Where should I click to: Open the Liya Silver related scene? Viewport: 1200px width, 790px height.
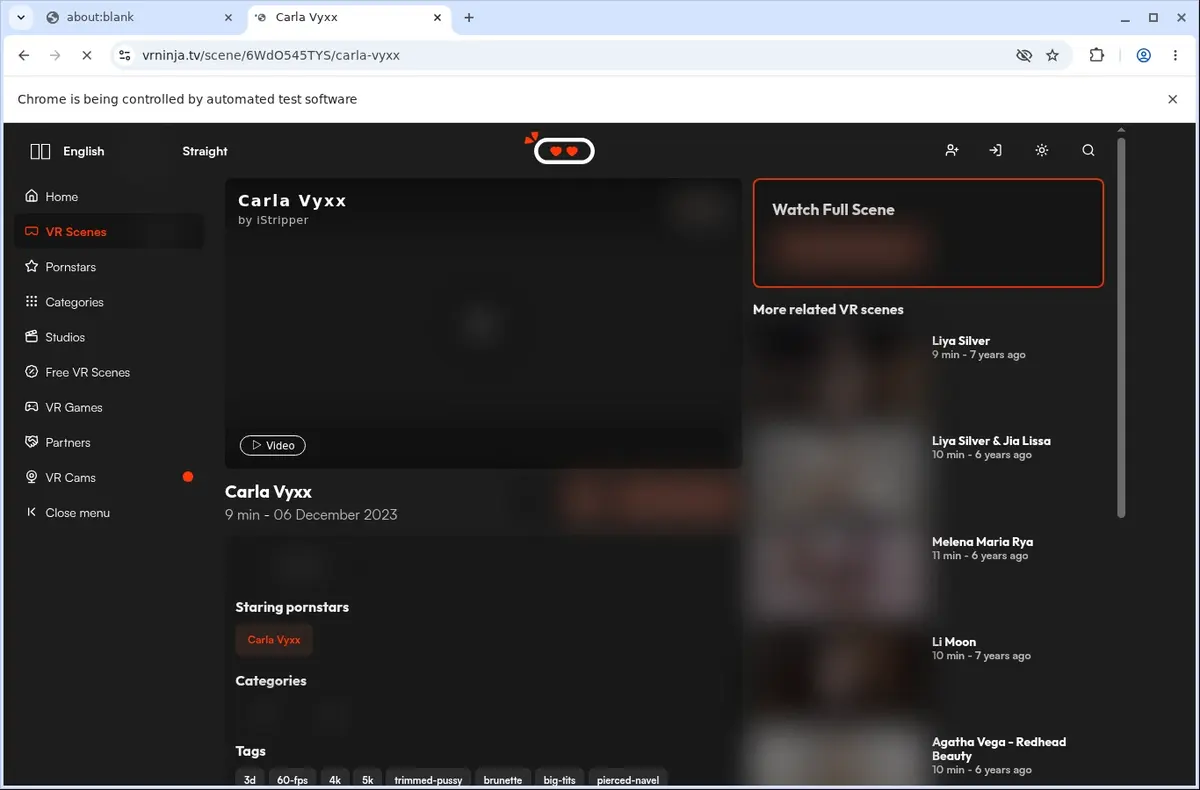click(x=961, y=341)
